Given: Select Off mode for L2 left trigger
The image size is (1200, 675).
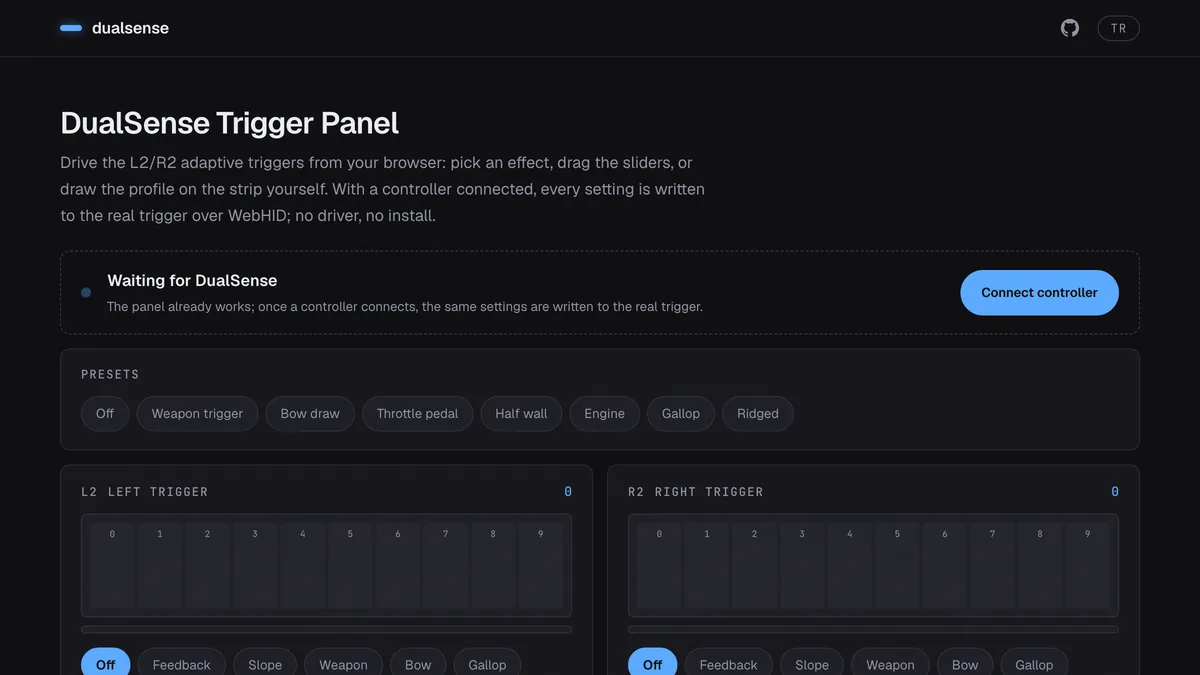Looking at the screenshot, I should pyautogui.click(x=105, y=663).
